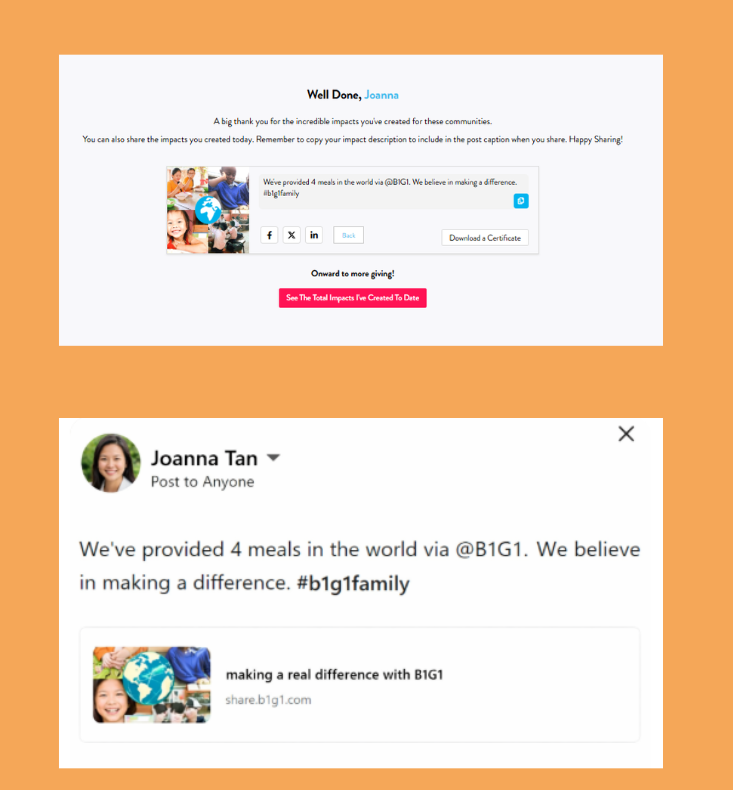Open See The Total Impacts I've Created To Date
The image size is (733, 790).
tap(353, 298)
